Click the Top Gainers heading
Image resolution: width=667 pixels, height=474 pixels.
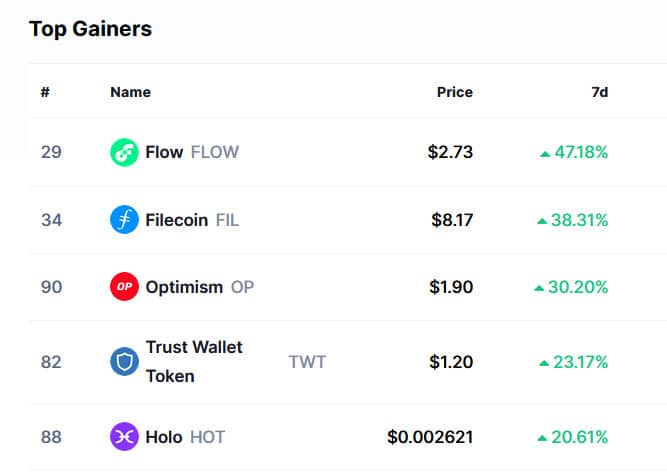90,29
